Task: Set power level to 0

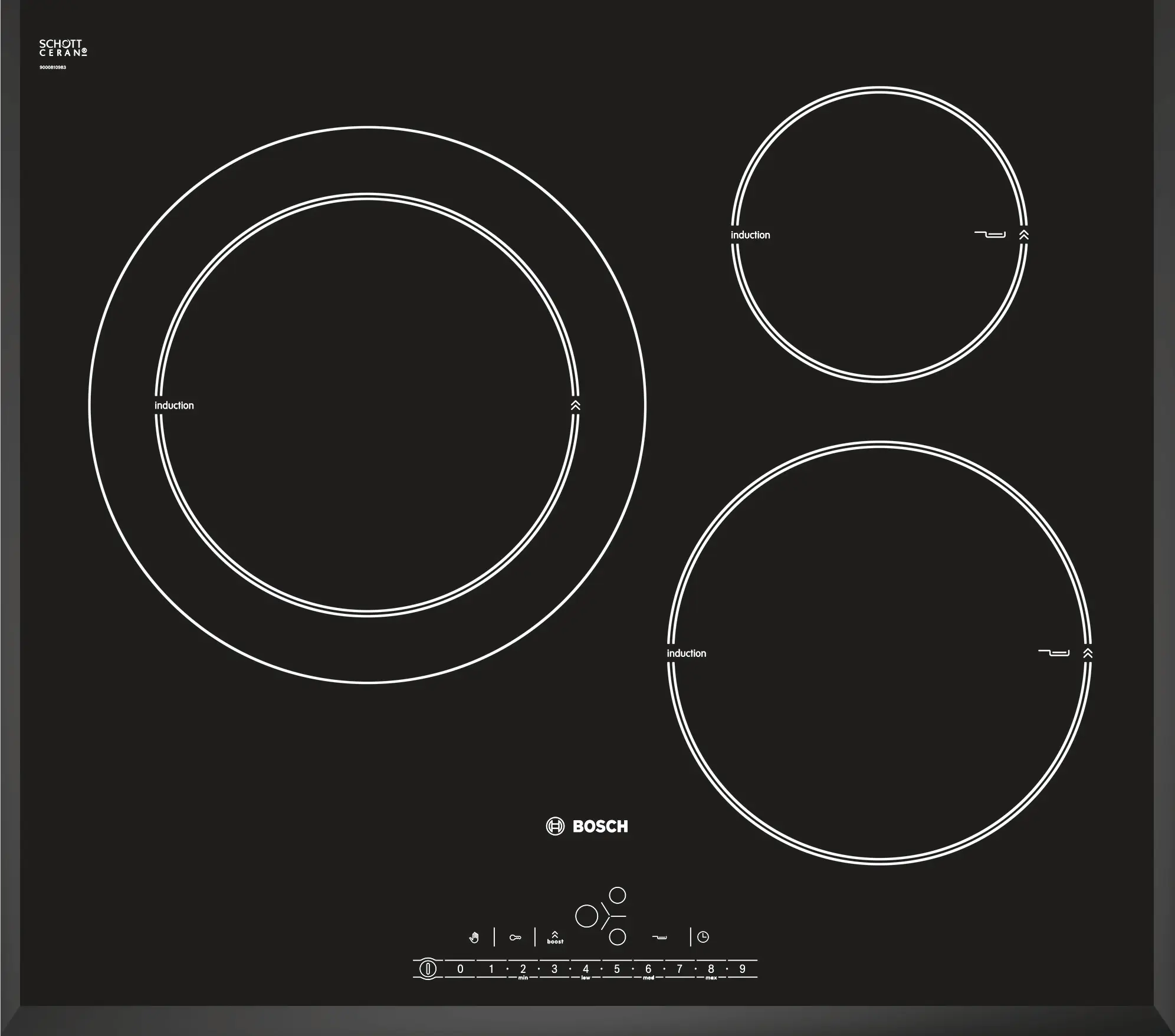Action: (460, 968)
